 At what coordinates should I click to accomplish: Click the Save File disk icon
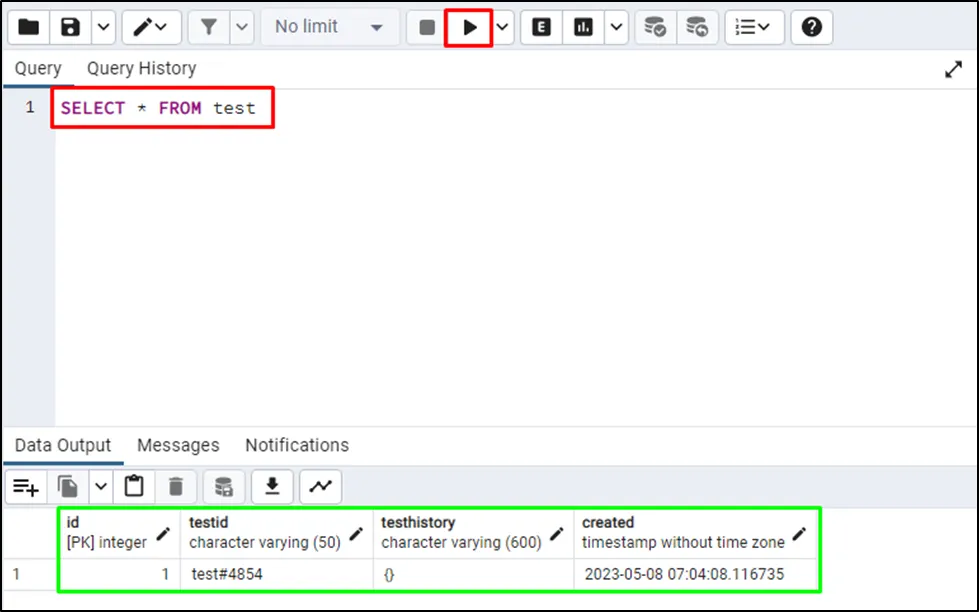click(x=70, y=27)
